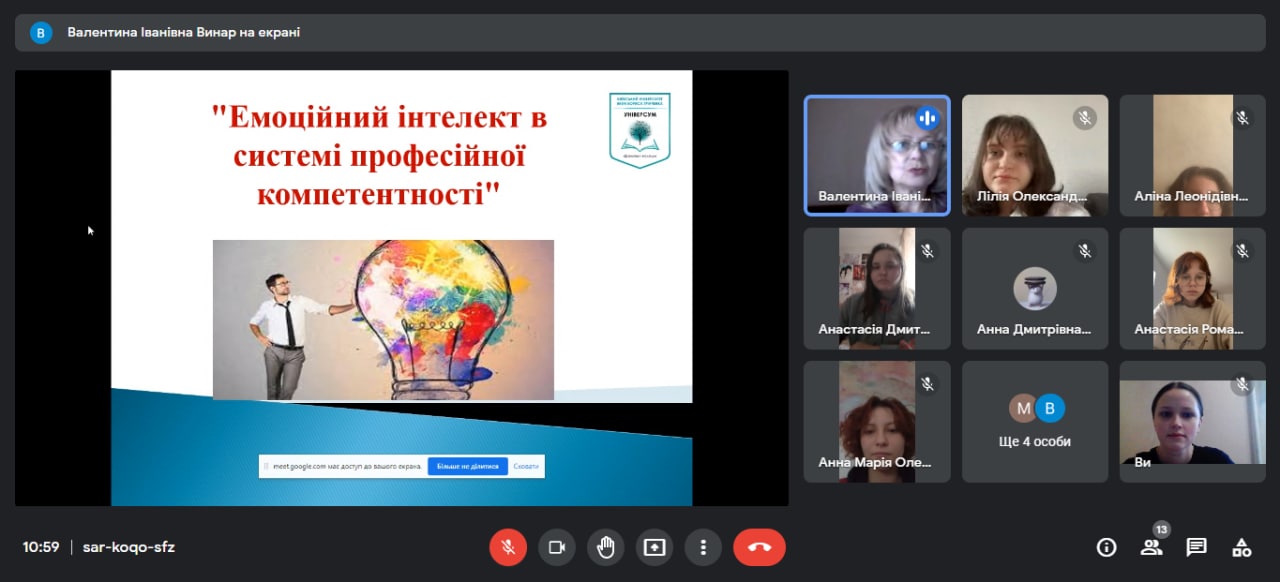1280x582 pixels.
Task: Select Анна Марія Оле... video tile
Action: pyautogui.click(x=877, y=422)
